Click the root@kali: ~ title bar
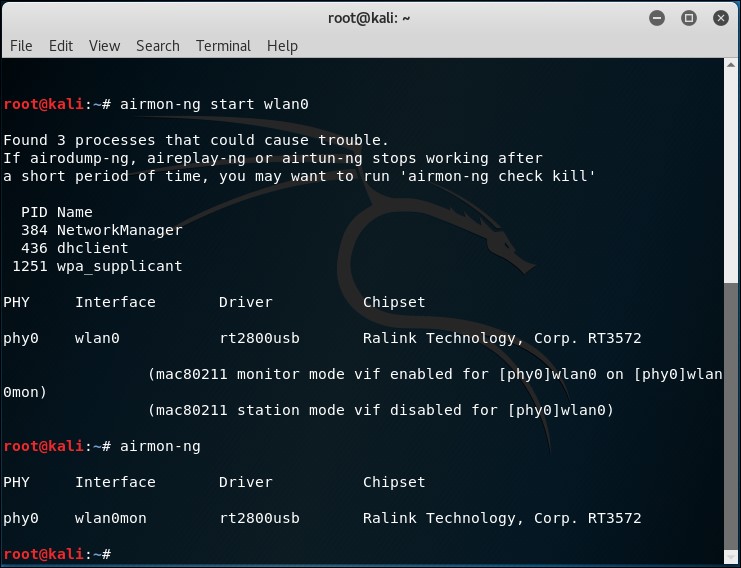The image size is (741, 568). click(369, 18)
